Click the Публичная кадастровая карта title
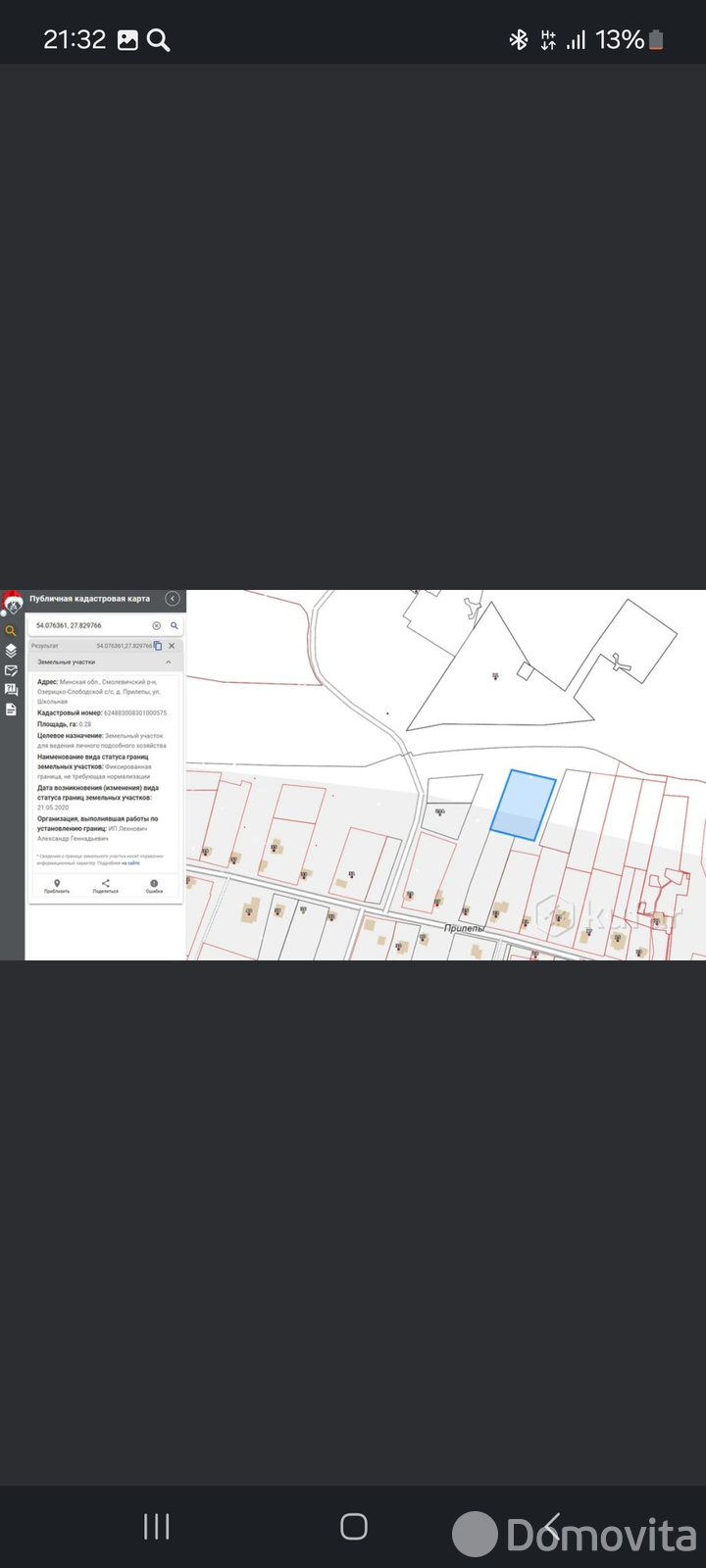Viewport: 706px width, 1568px height. (89, 599)
